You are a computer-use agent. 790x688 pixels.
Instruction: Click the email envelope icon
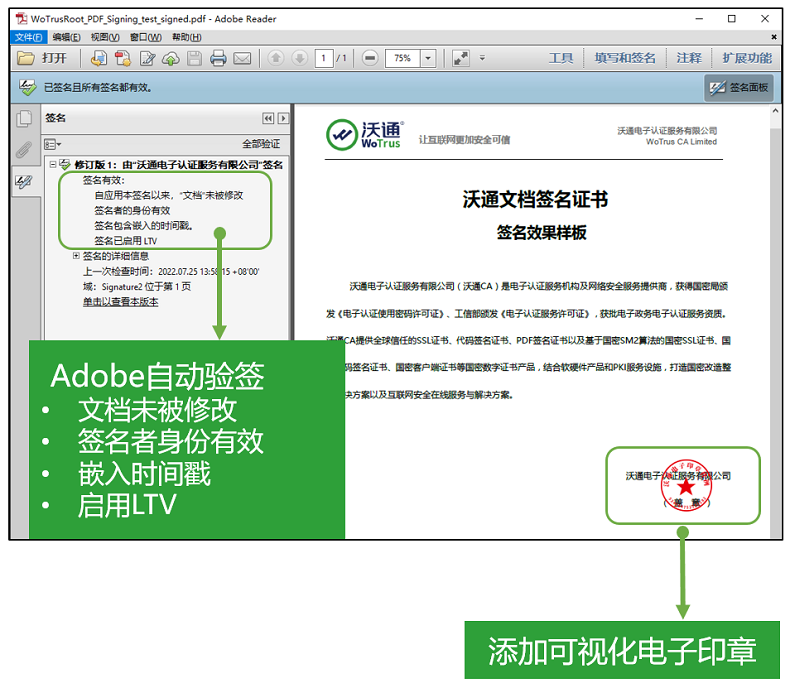(x=242, y=59)
